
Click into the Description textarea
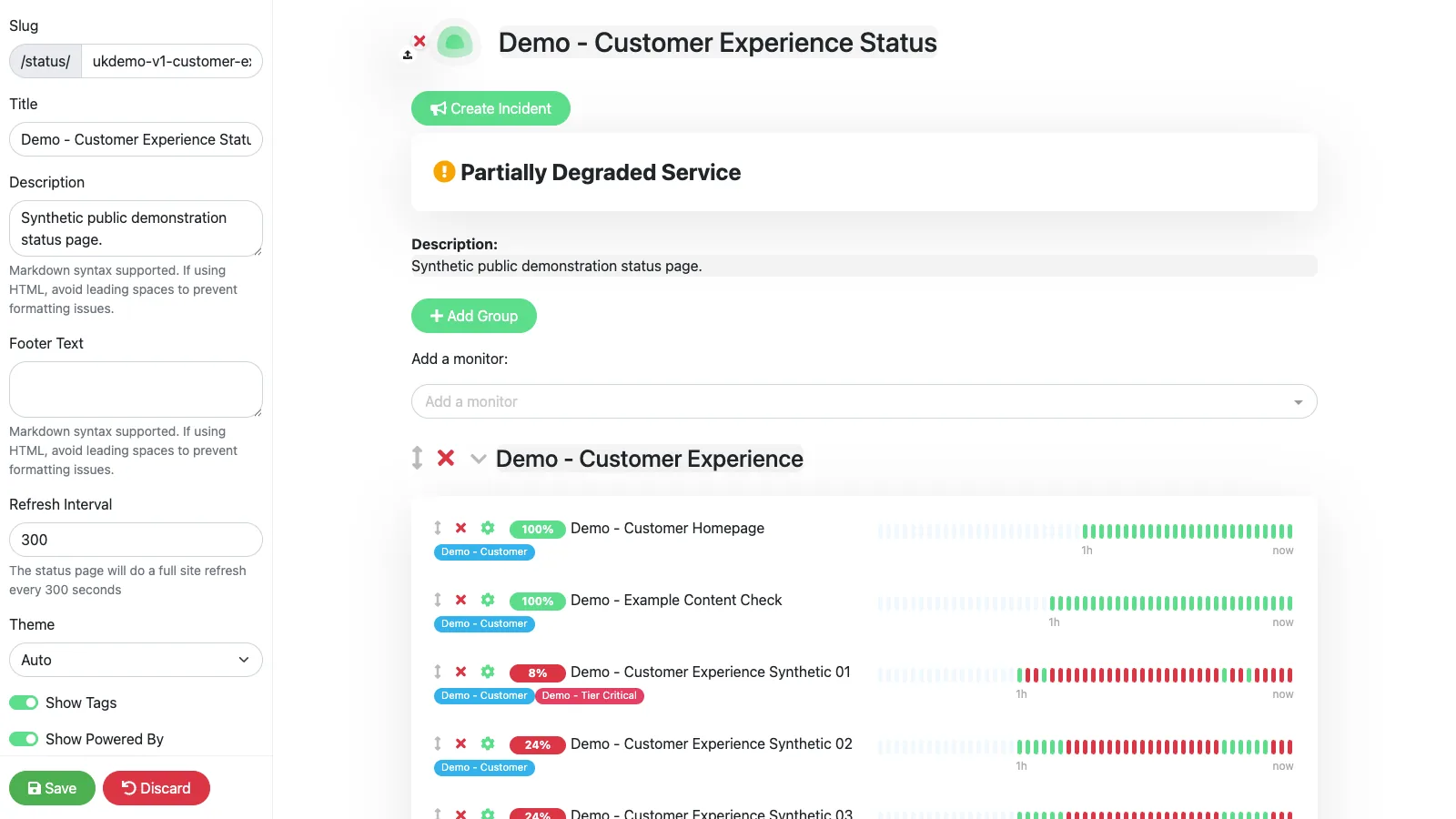pos(136,228)
